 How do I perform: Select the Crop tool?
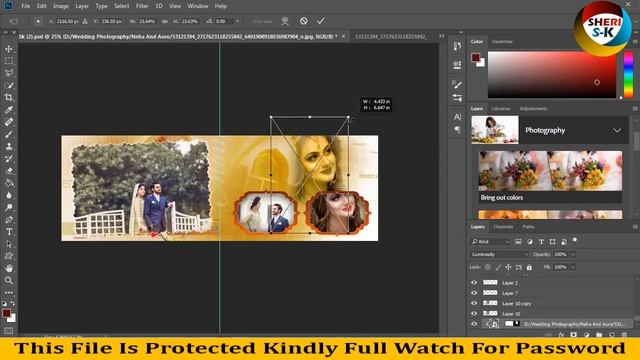tap(9, 98)
